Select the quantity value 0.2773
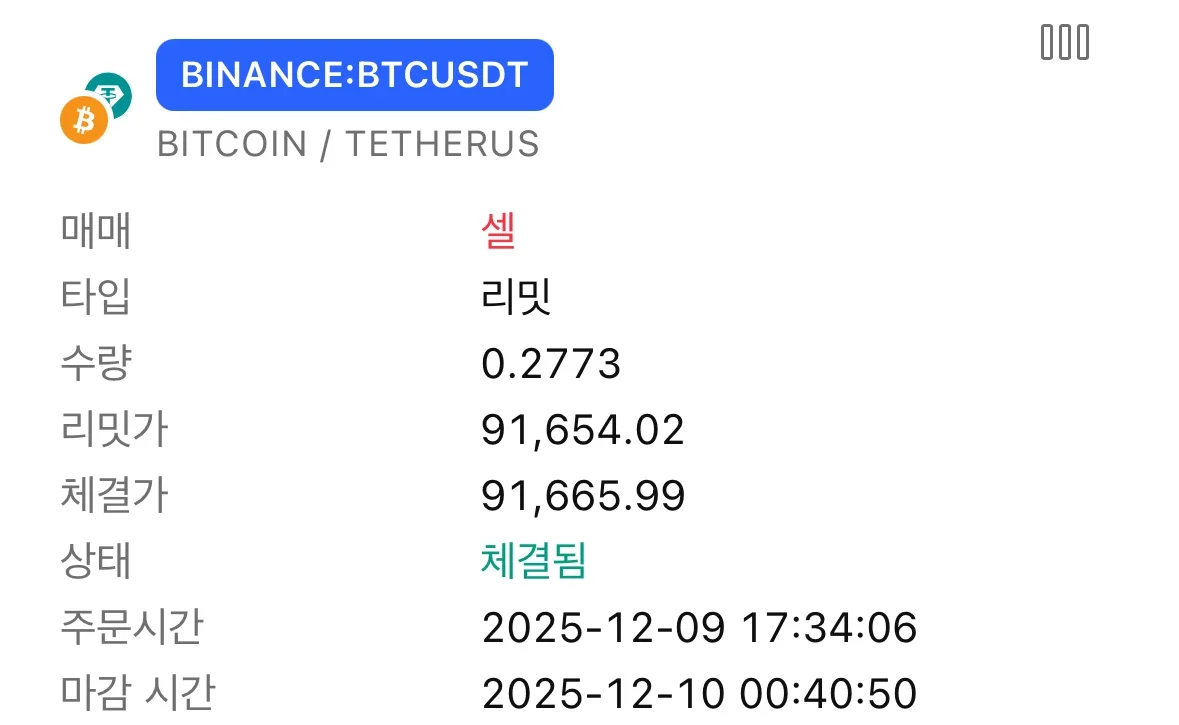 coord(551,364)
